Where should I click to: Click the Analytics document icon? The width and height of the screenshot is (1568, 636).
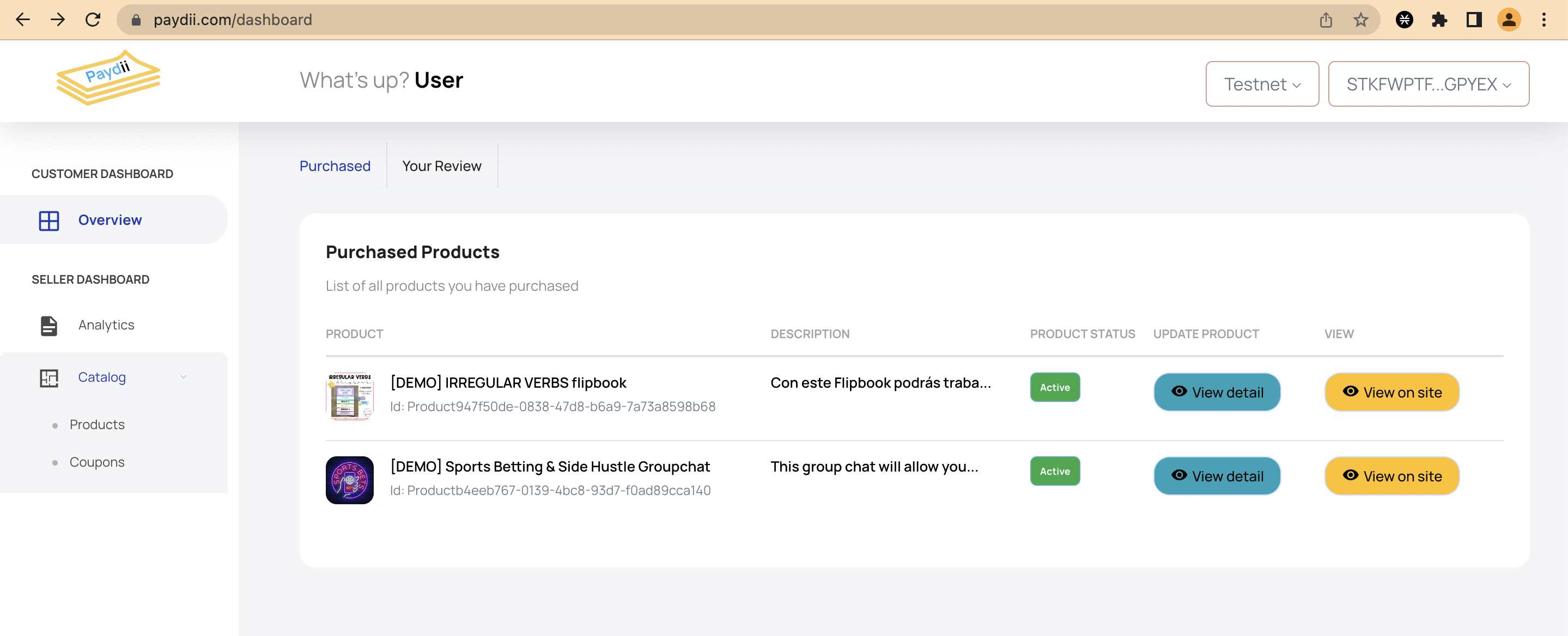pyautogui.click(x=48, y=326)
